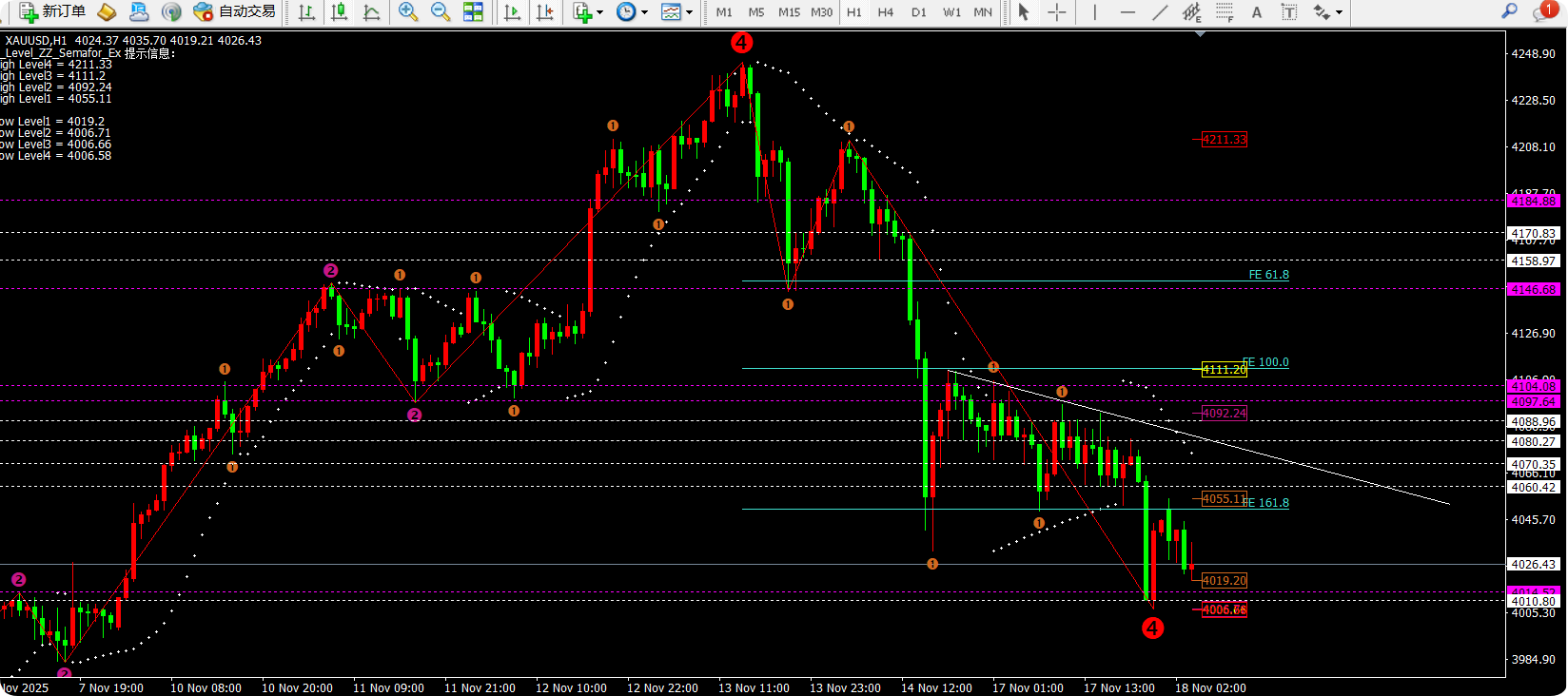This screenshot has height=696, width=1568.
Task: Tile chart windows with the grid icon
Action: [x=473, y=12]
